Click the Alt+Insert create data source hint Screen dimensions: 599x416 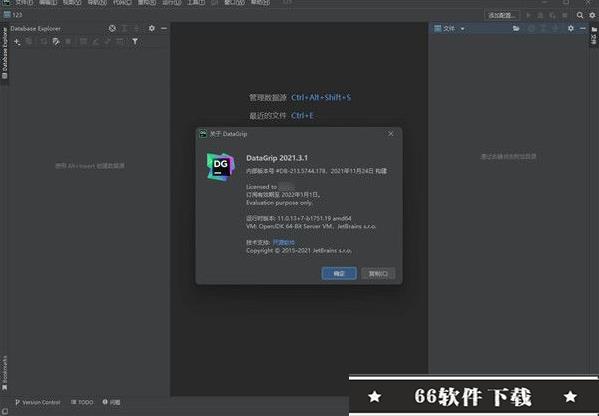[x=90, y=166]
